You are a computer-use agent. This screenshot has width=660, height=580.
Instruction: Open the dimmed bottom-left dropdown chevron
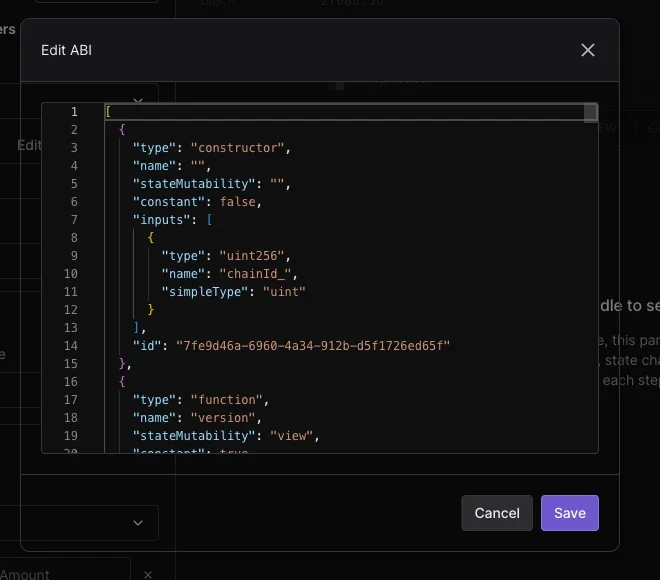point(138,523)
